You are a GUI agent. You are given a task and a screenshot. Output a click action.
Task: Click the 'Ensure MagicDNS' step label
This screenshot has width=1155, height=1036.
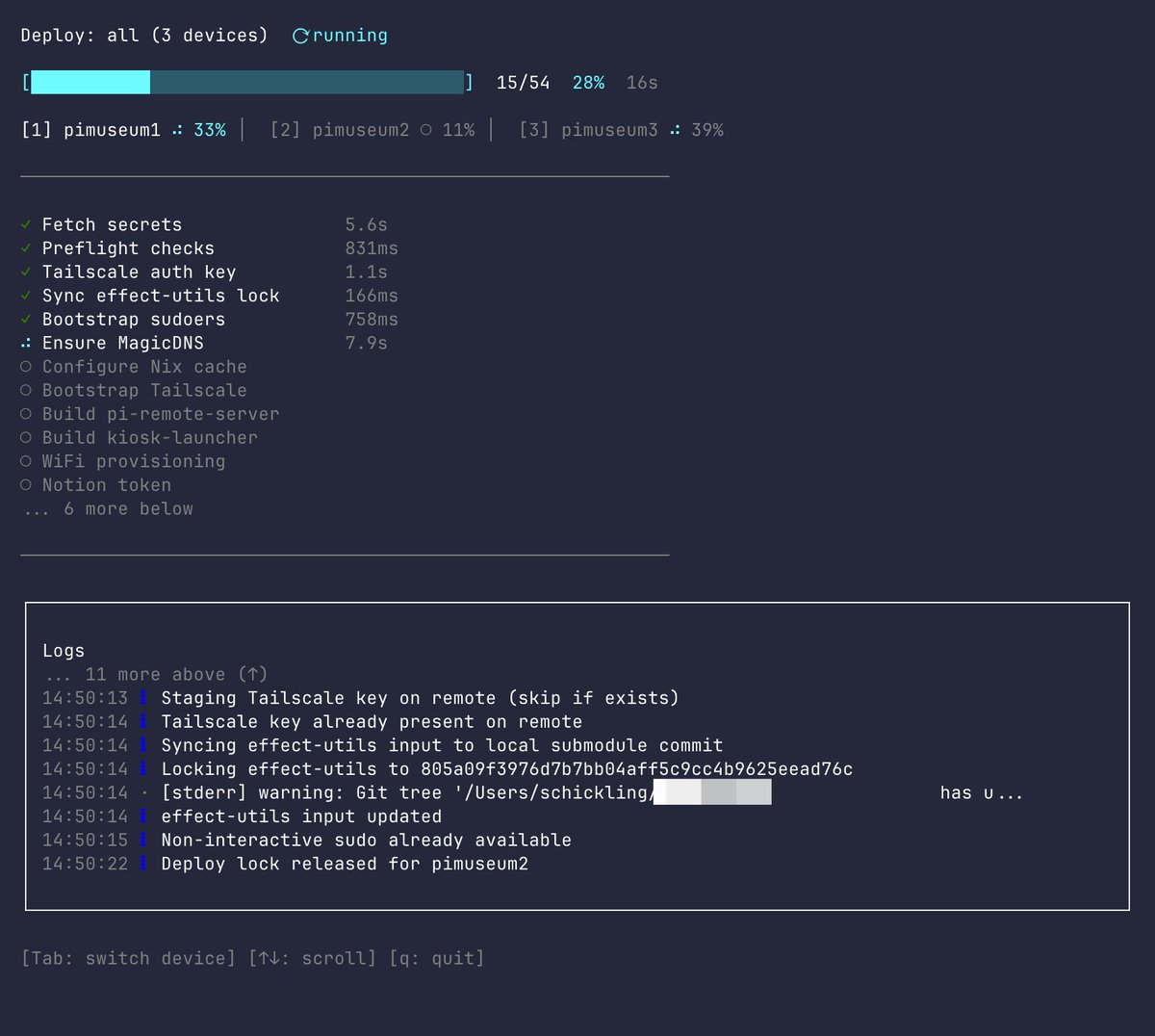(x=123, y=344)
